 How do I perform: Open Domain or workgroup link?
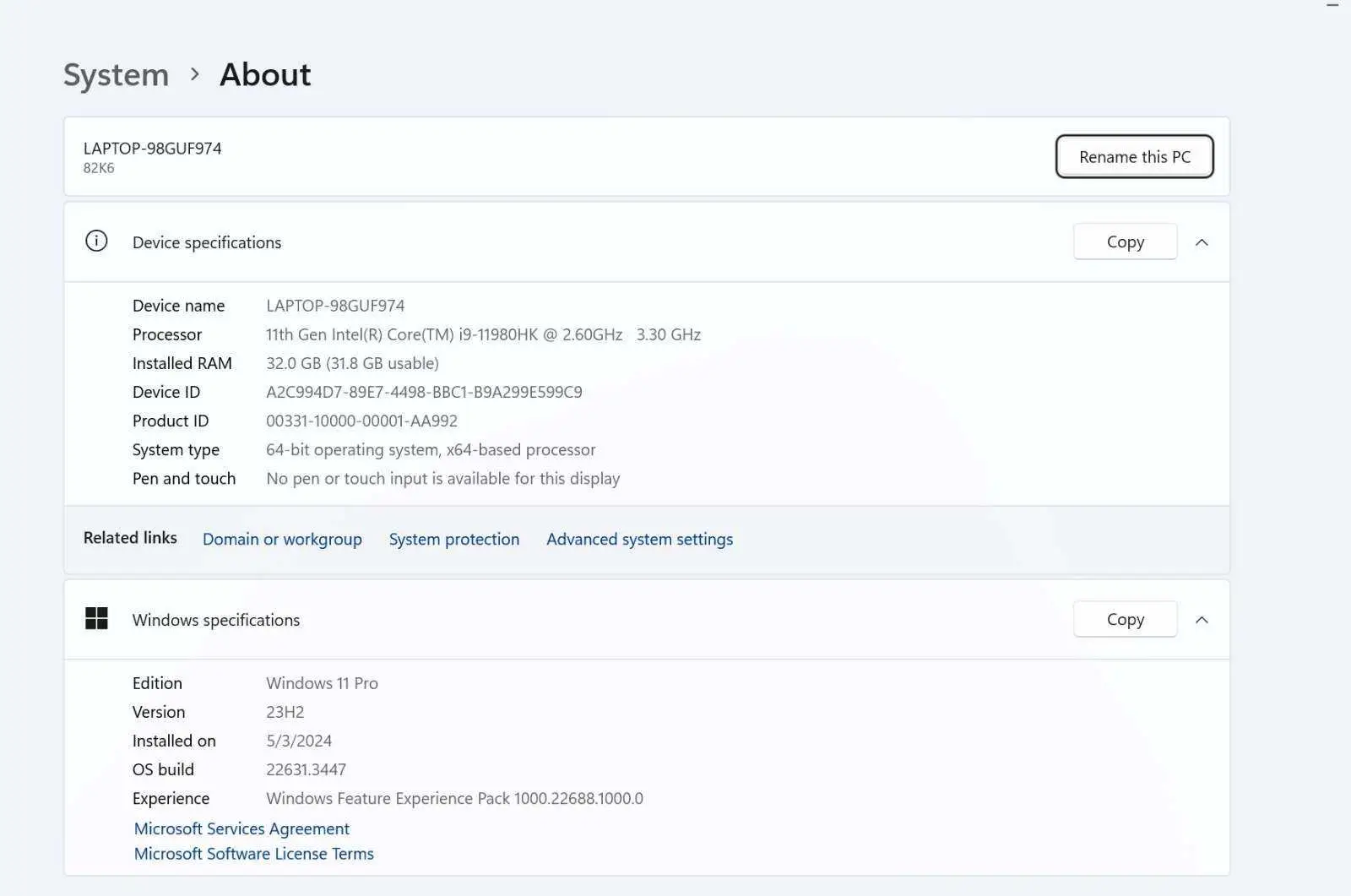[282, 540]
